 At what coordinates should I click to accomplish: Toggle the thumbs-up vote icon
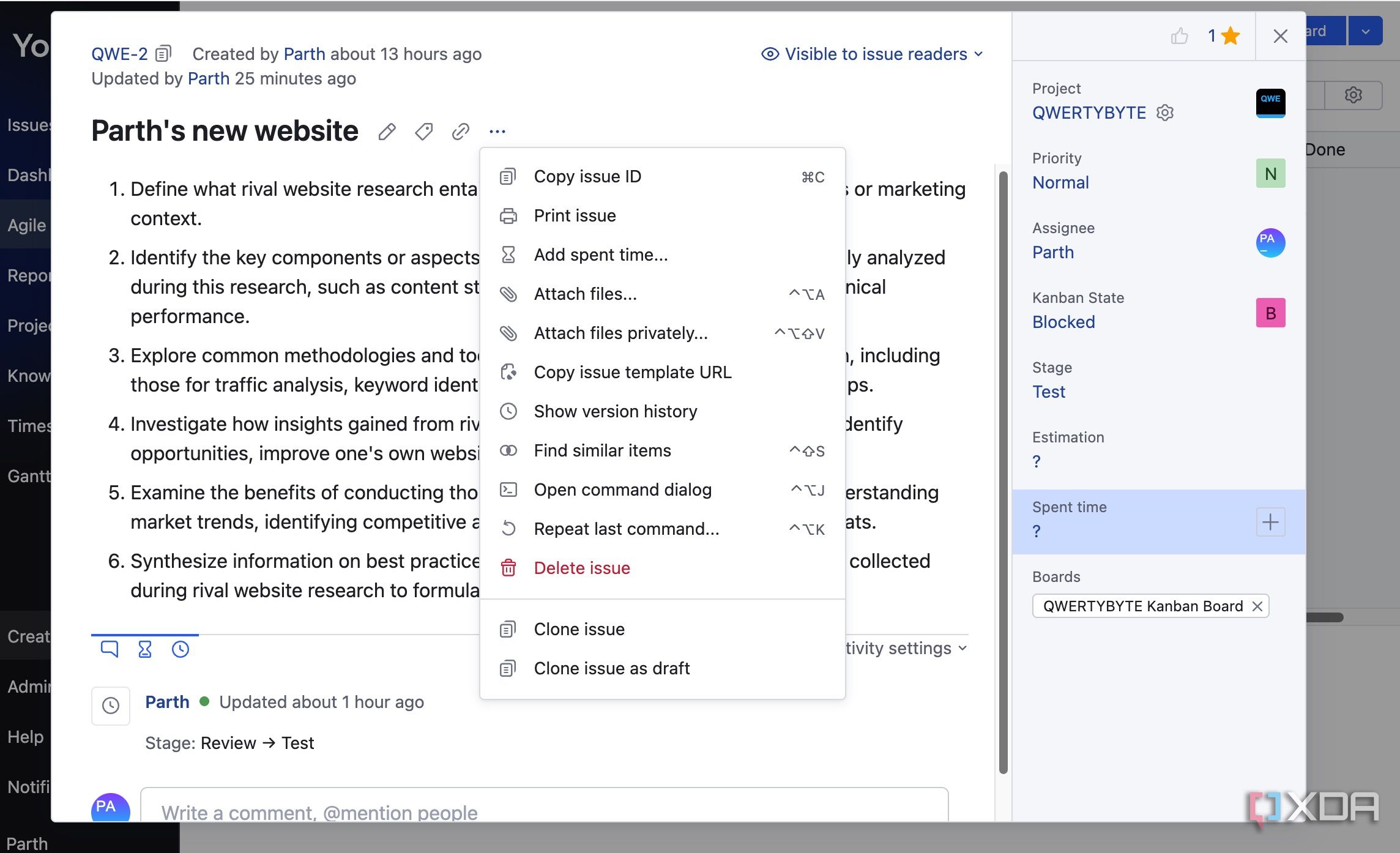pos(1179,36)
